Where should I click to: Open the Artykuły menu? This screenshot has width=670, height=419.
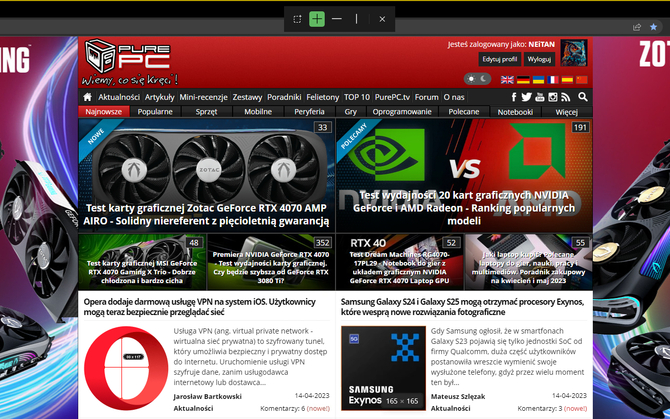pyautogui.click(x=159, y=97)
